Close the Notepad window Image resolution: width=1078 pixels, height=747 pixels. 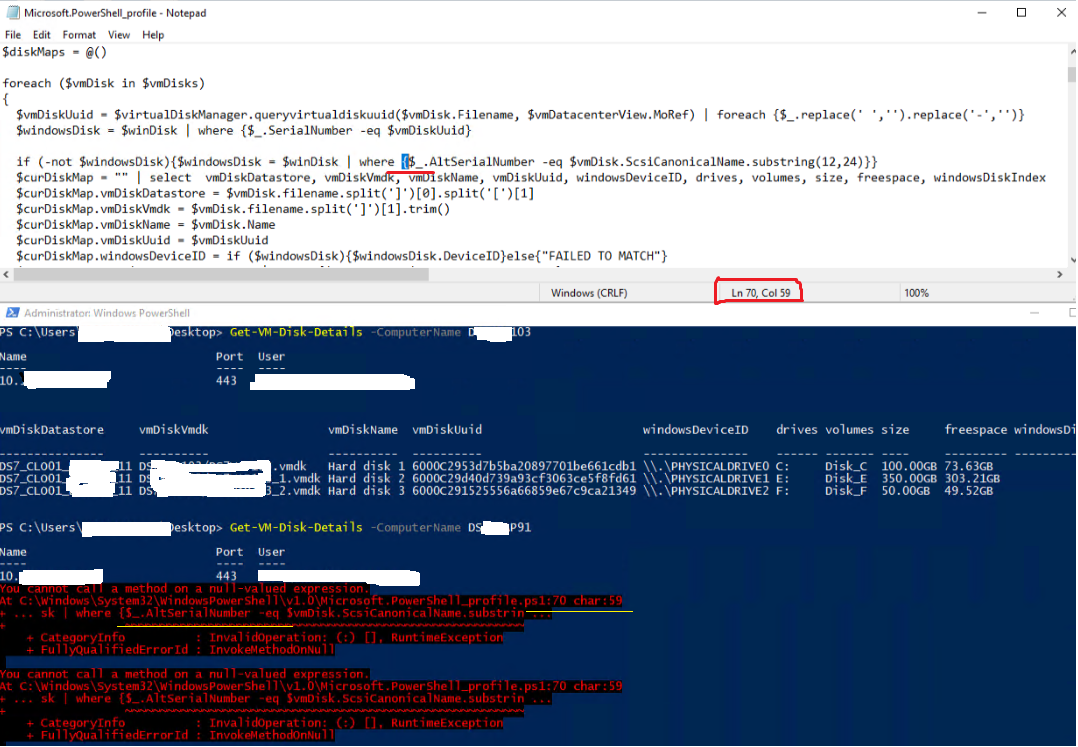(1061, 12)
